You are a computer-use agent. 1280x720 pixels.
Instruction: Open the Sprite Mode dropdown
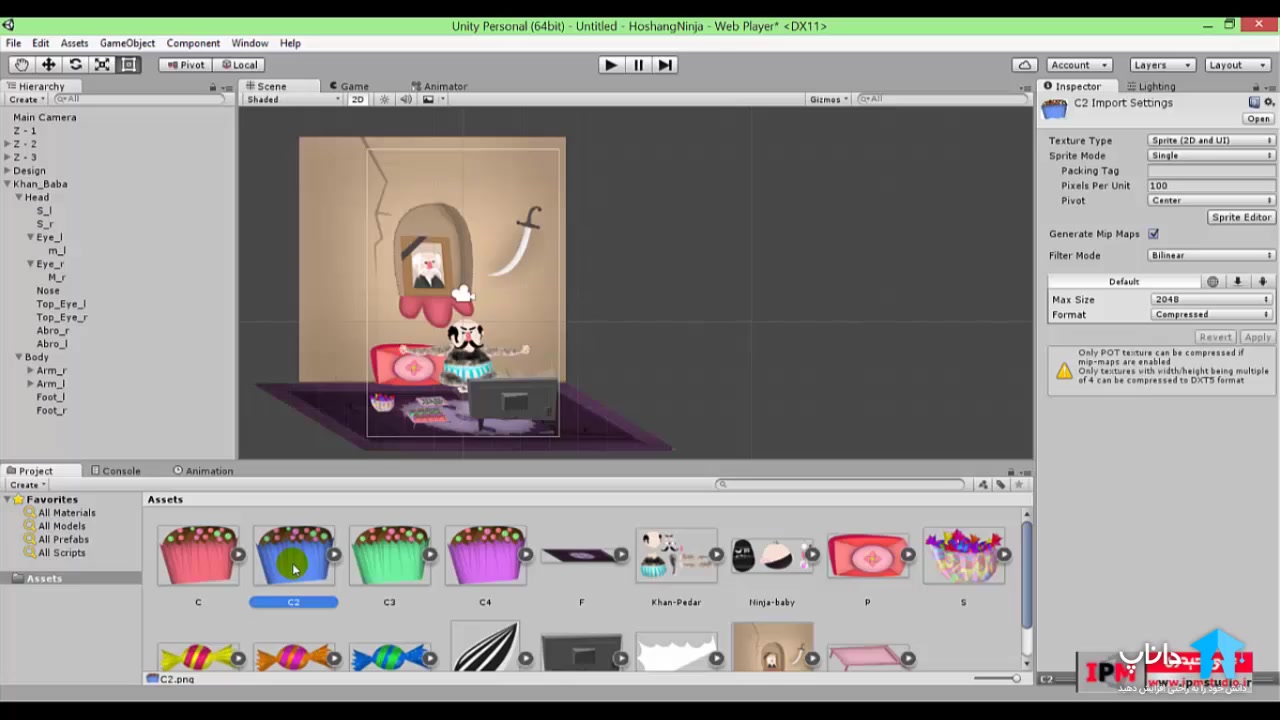1211,156
